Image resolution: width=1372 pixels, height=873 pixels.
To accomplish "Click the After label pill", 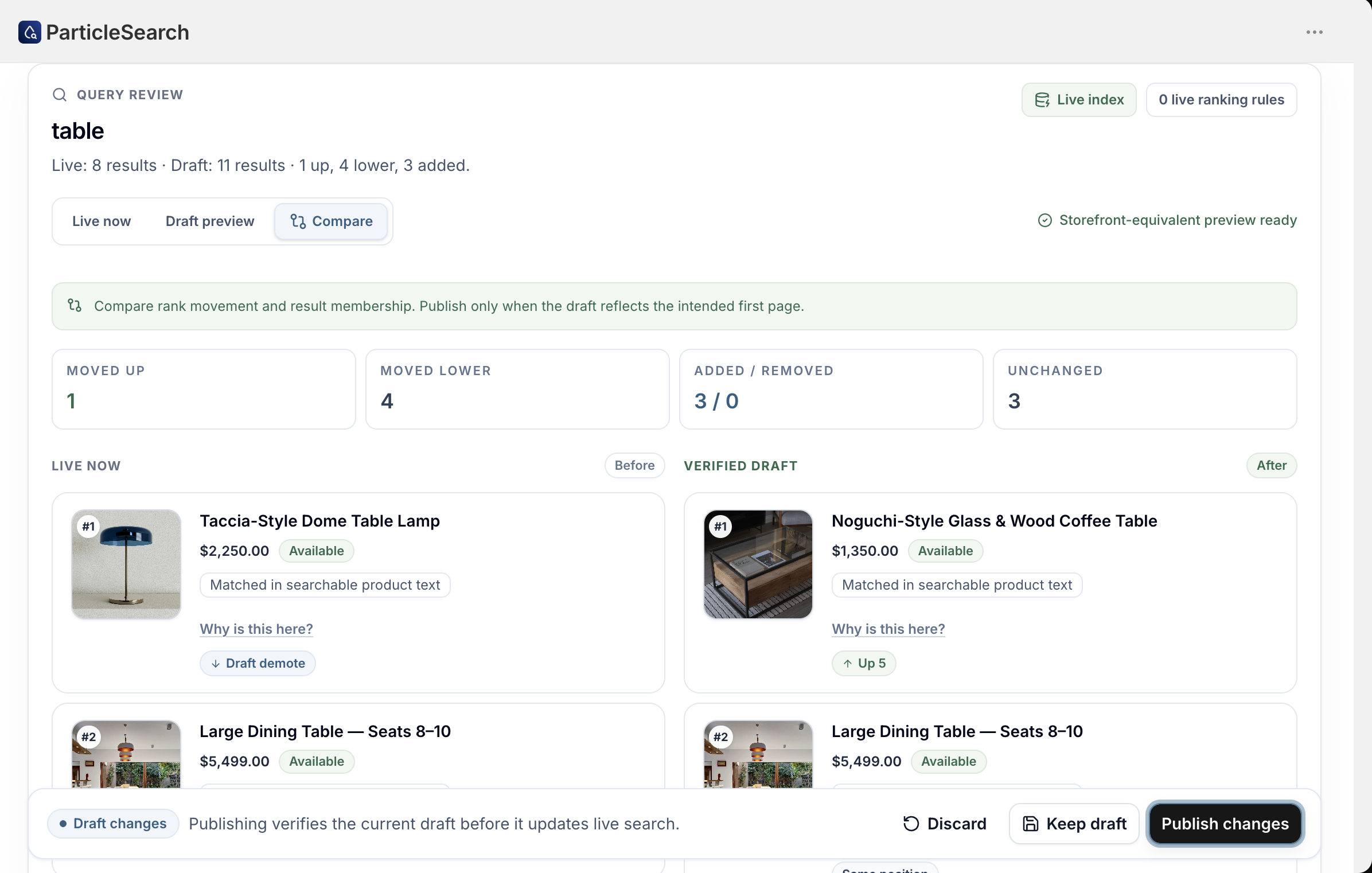I will 1272,466.
